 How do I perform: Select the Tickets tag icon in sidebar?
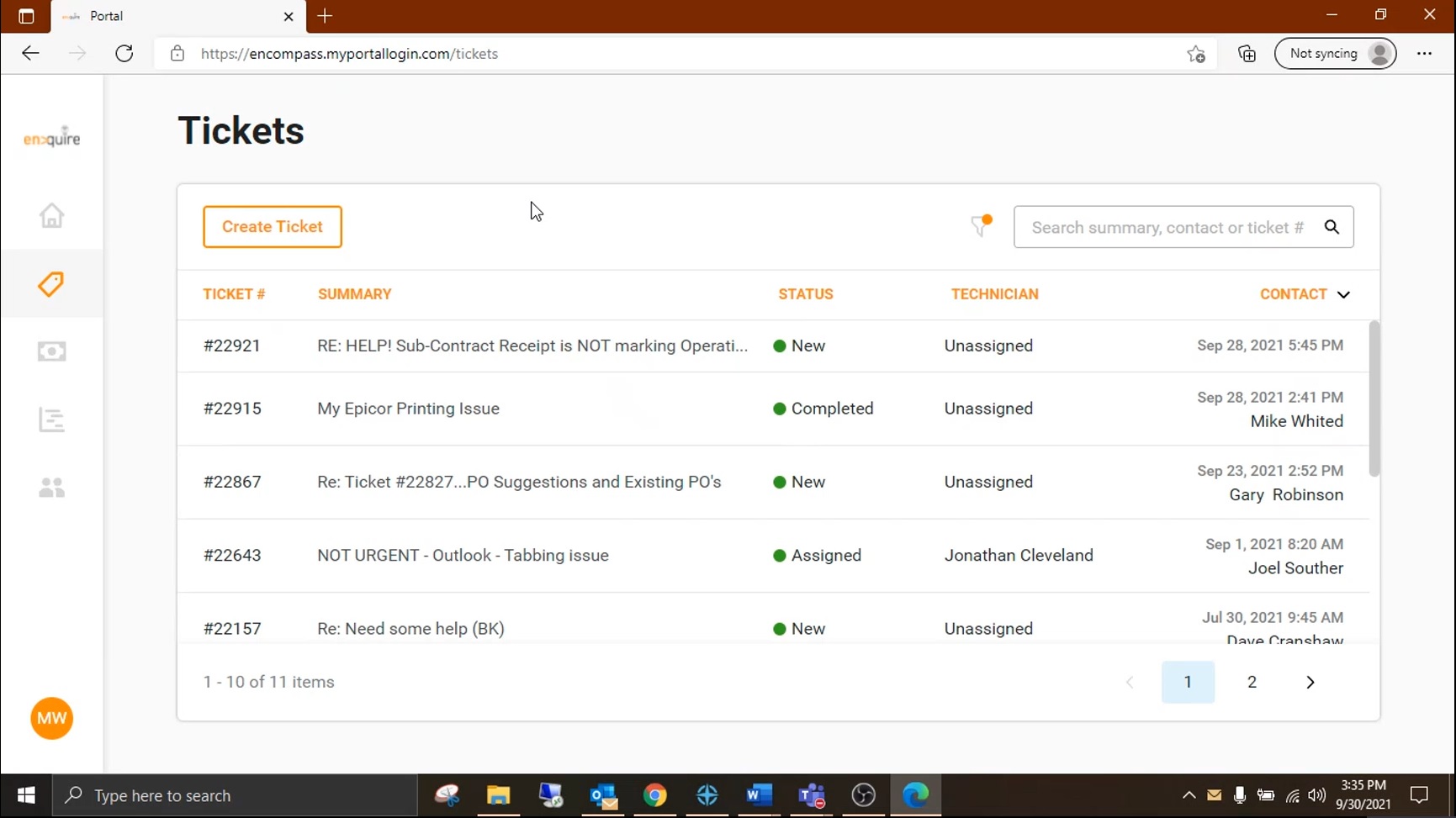click(51, 284)
